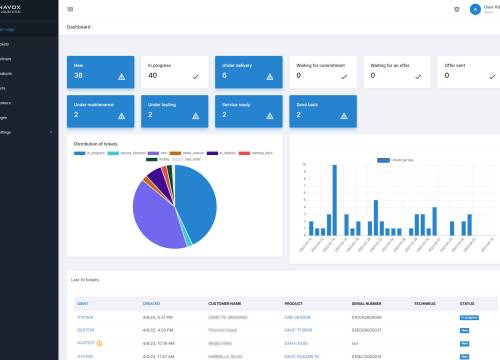The width and height of the screenshot is (500, 360).
Task: Click the CUSTOMER NAME column header
Action: (225, 304)
